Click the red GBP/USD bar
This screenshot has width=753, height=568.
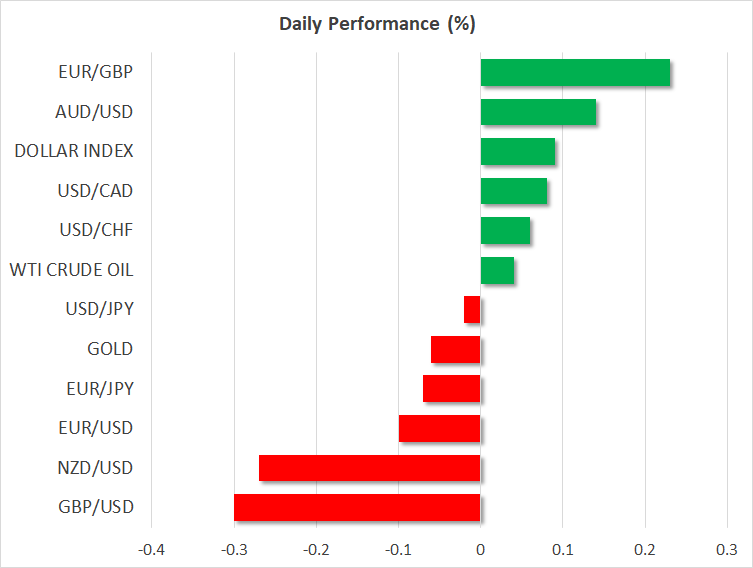[357, 507]
